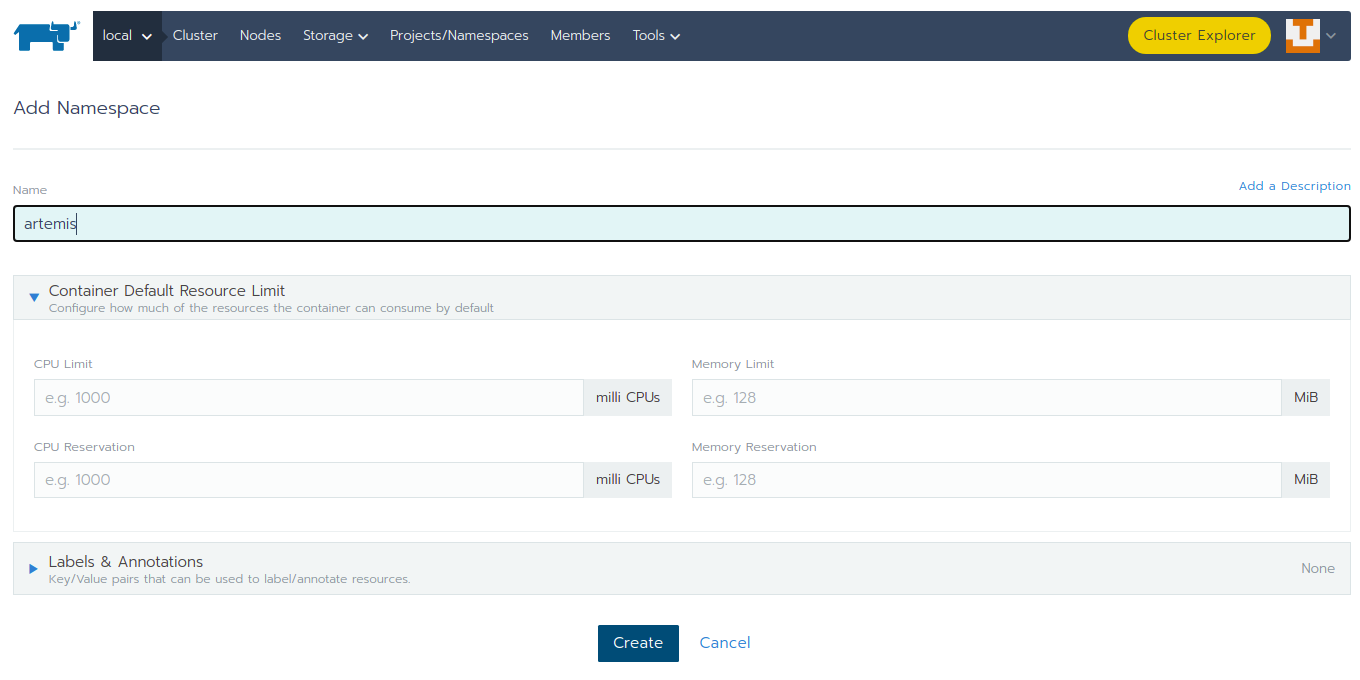This screenshot has height=680, width=1360.
Task: Click Add a Description link
Action: coord(1294,186)
